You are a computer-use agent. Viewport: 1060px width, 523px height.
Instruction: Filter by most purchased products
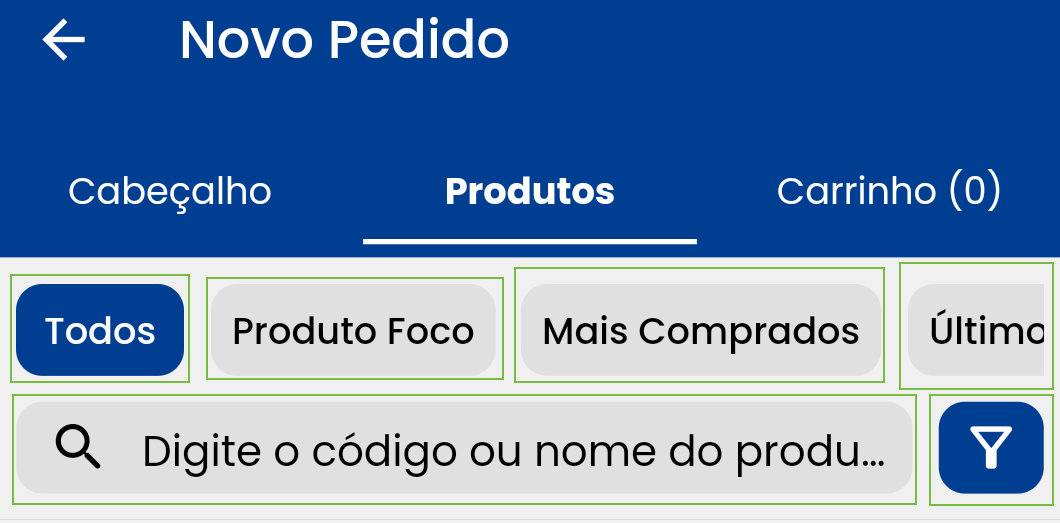tap(700, 330)
